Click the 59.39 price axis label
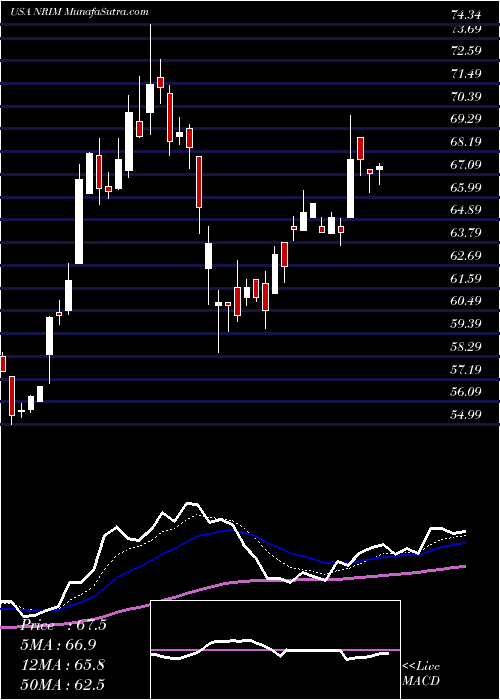The height and width of the screenshot is (700, 500). coord(466,324)
